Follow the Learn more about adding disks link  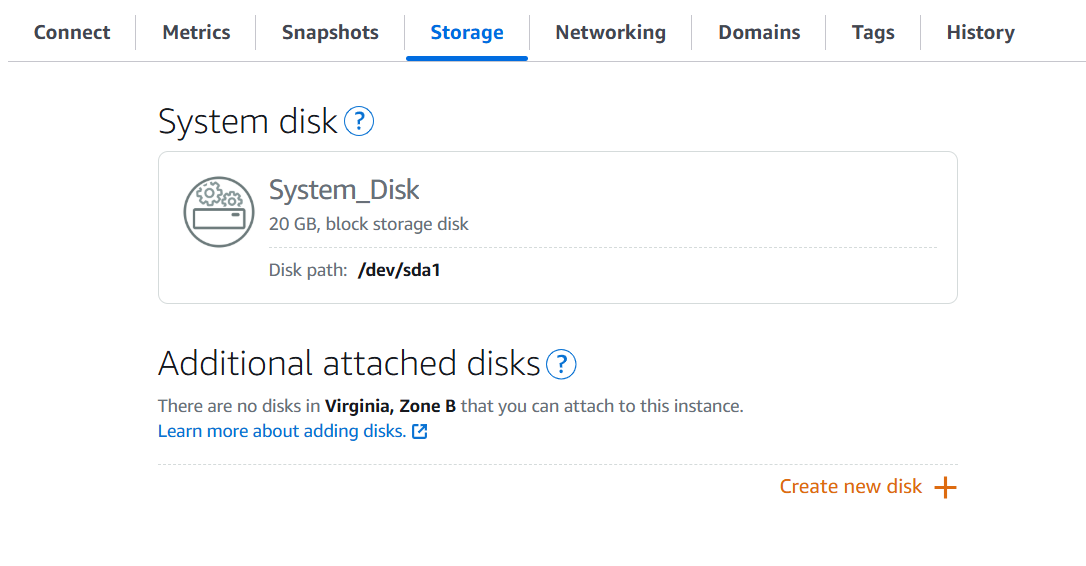[282, 431]
